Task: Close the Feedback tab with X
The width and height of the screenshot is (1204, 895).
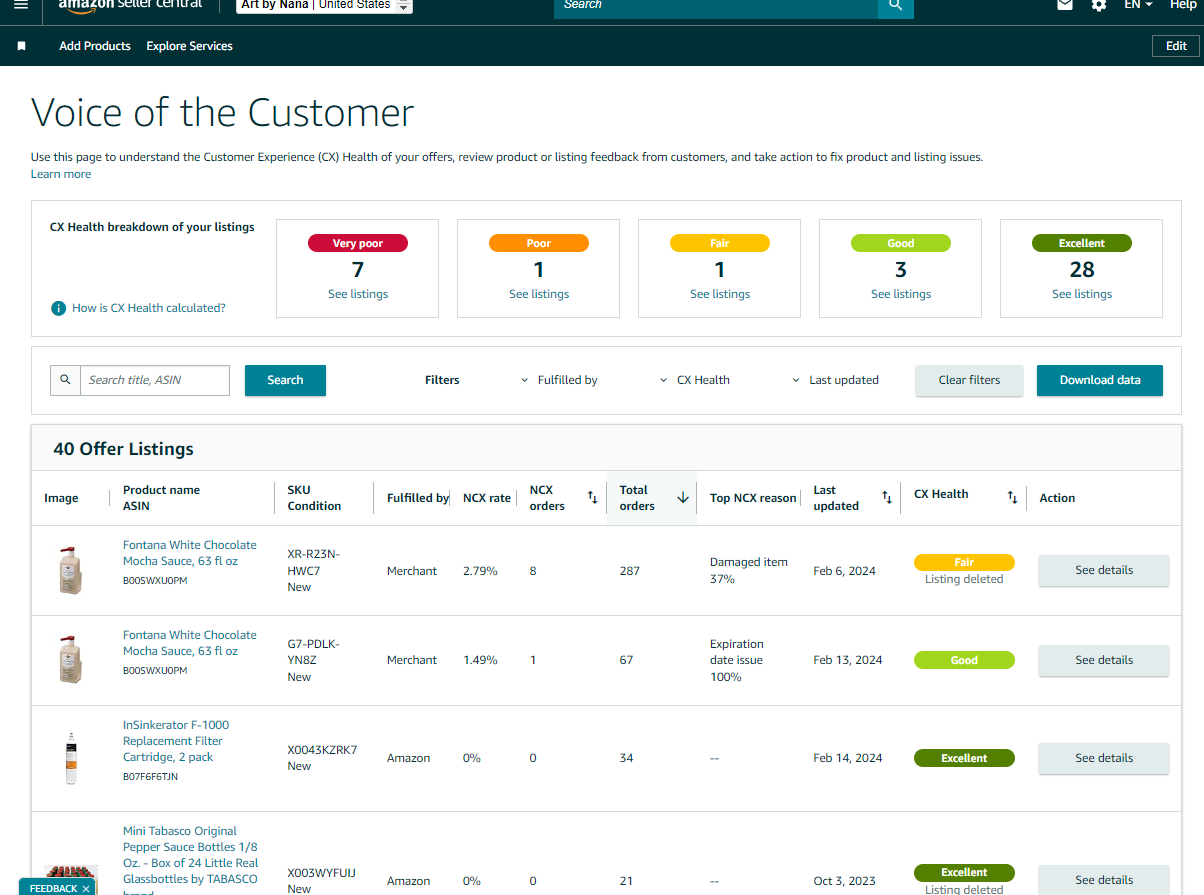Action: pyautogui.click(x=86, y=888)
